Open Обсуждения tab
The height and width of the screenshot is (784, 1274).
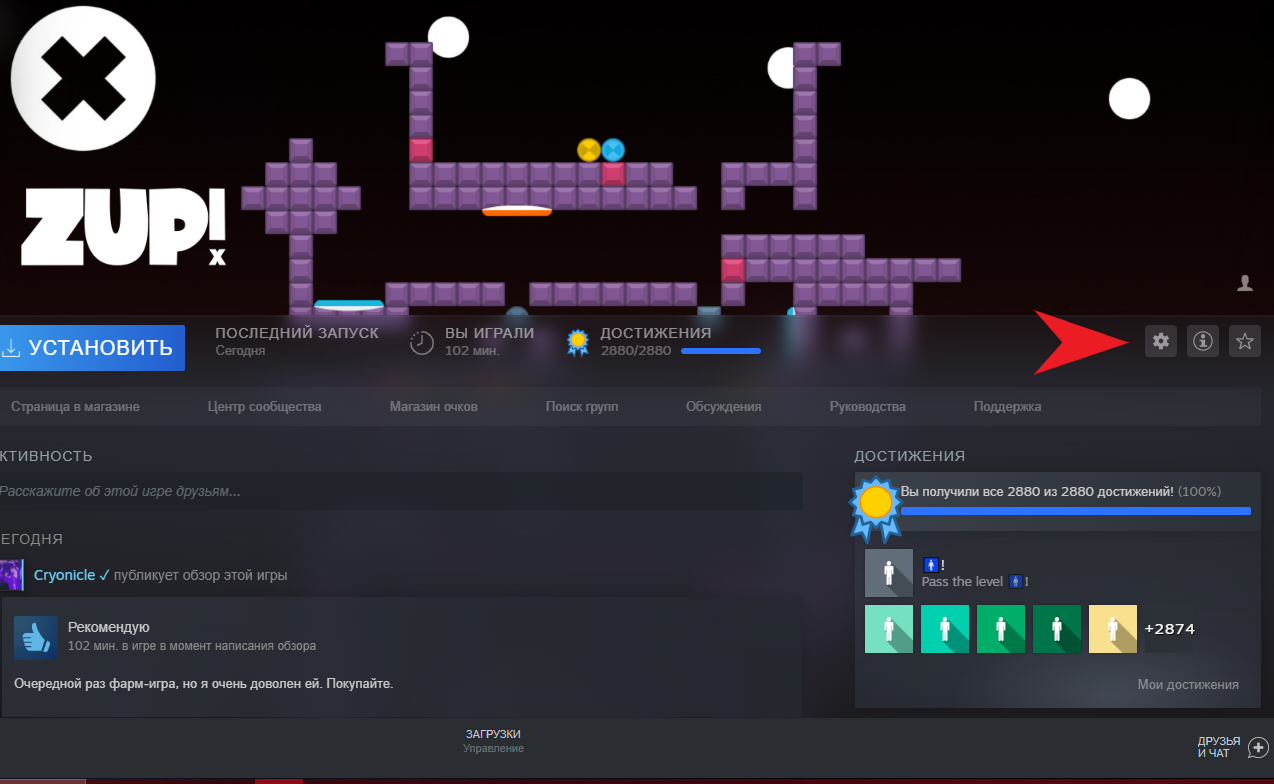pos(723,407)
